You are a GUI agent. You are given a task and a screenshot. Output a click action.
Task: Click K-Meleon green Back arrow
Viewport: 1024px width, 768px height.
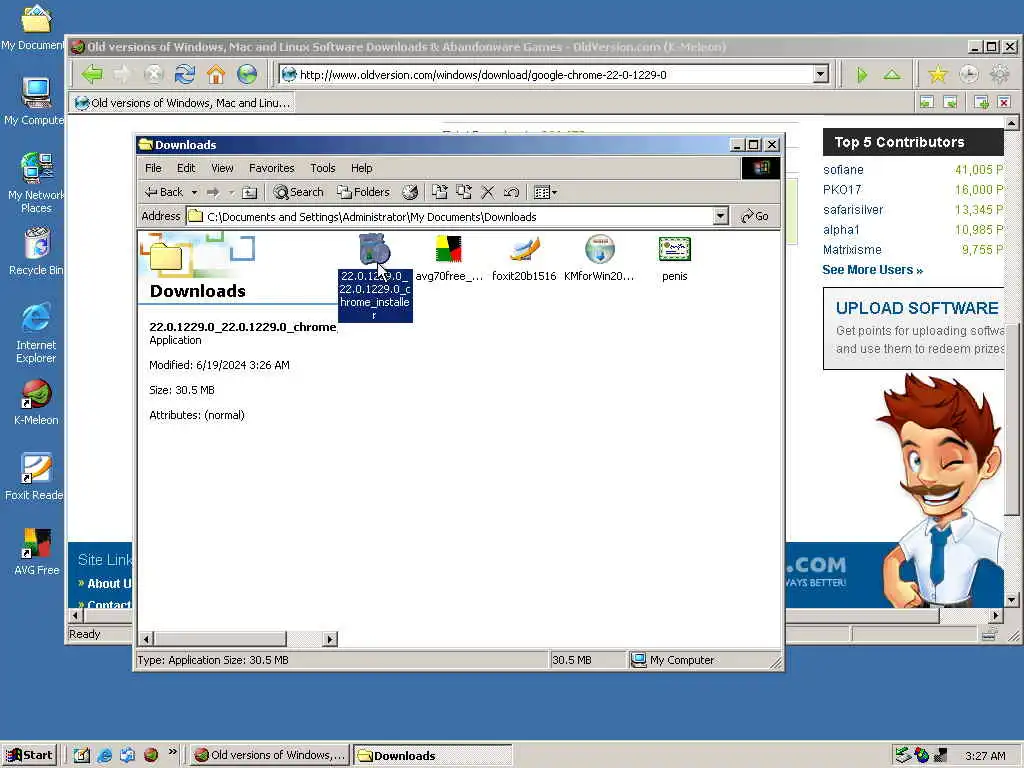point(92,74)
